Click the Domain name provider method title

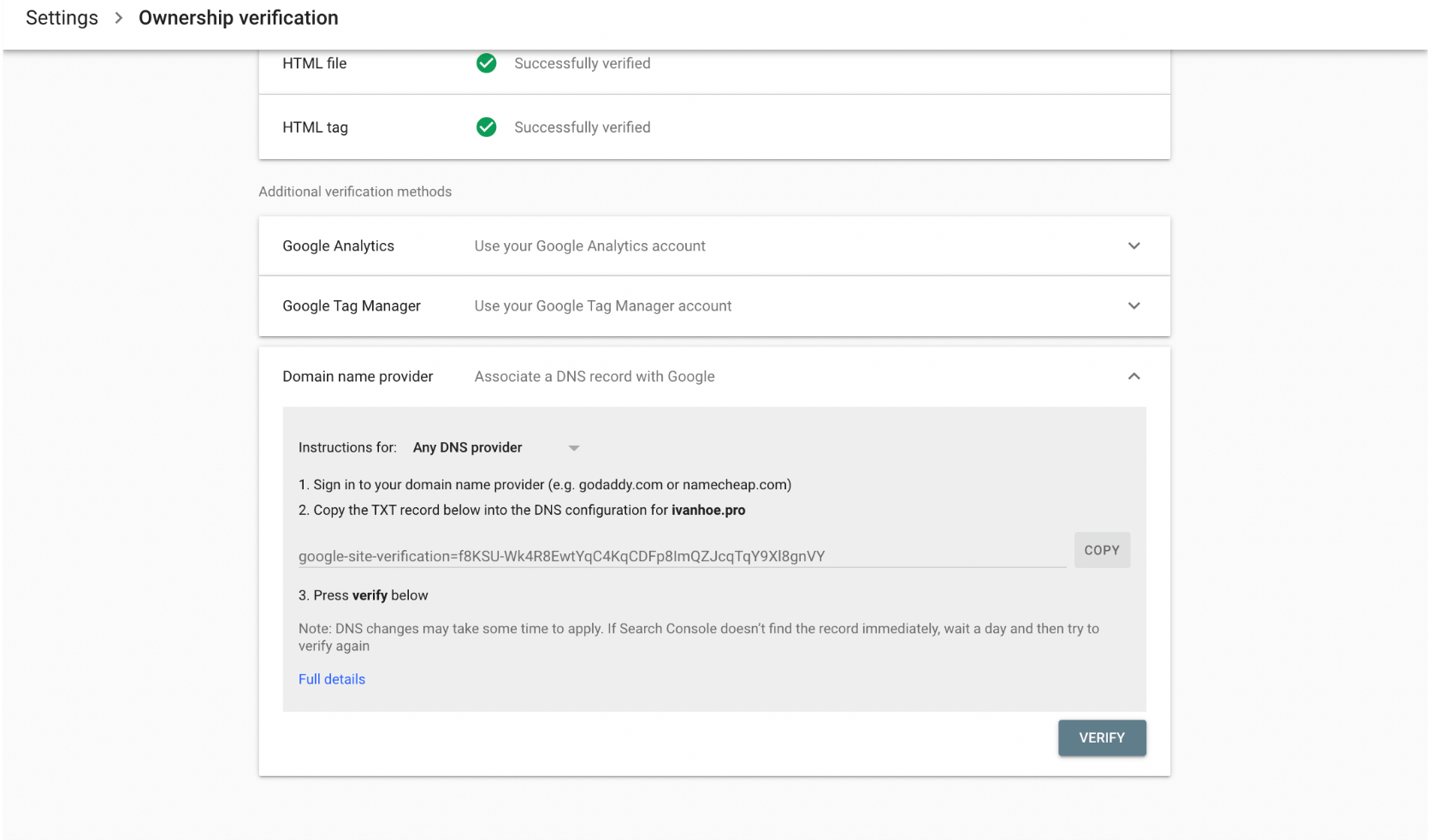coord(358,376)
